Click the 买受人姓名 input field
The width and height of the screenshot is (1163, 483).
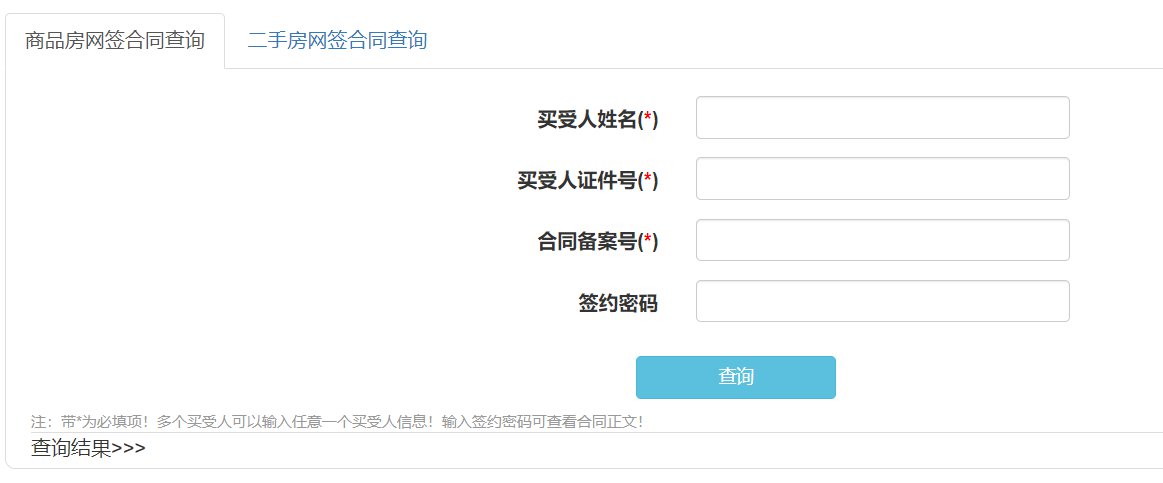tap(882, 118)
